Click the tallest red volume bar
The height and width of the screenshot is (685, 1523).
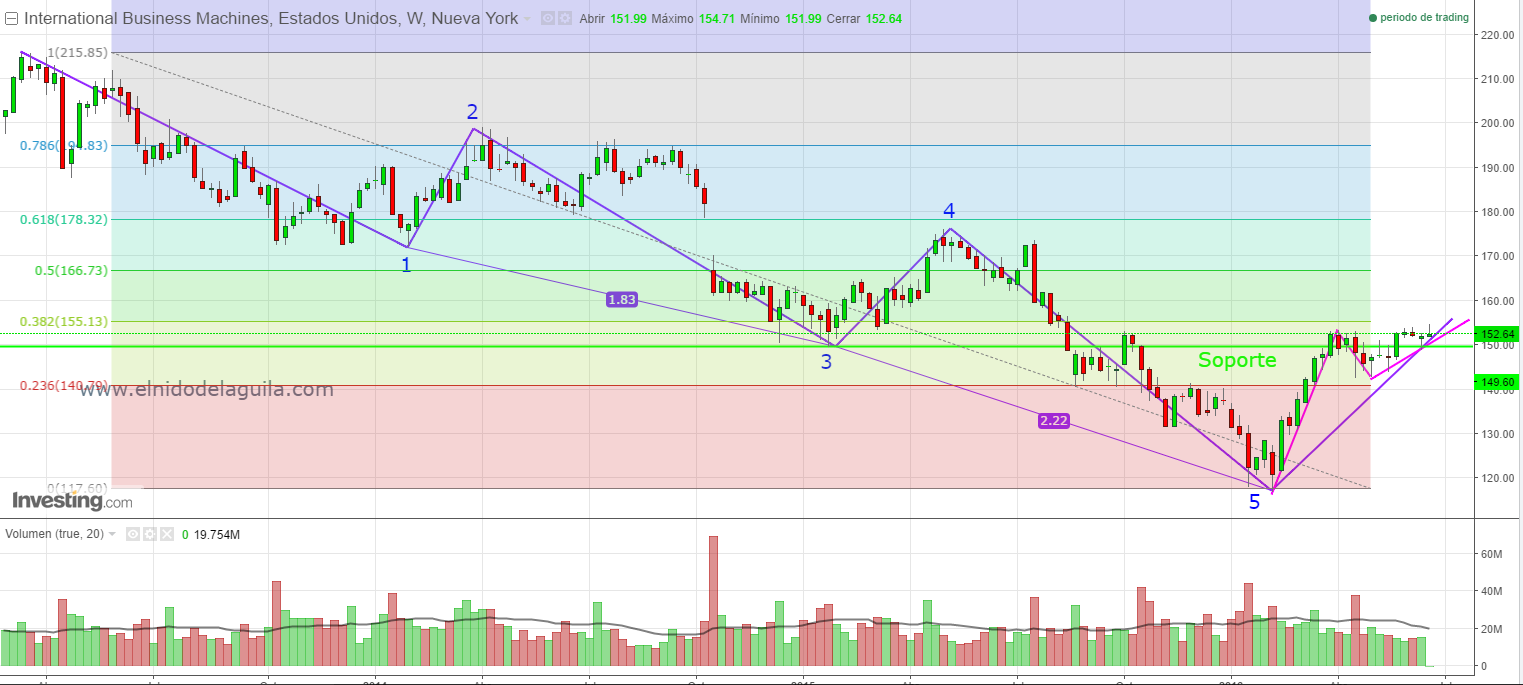(713, 601)
